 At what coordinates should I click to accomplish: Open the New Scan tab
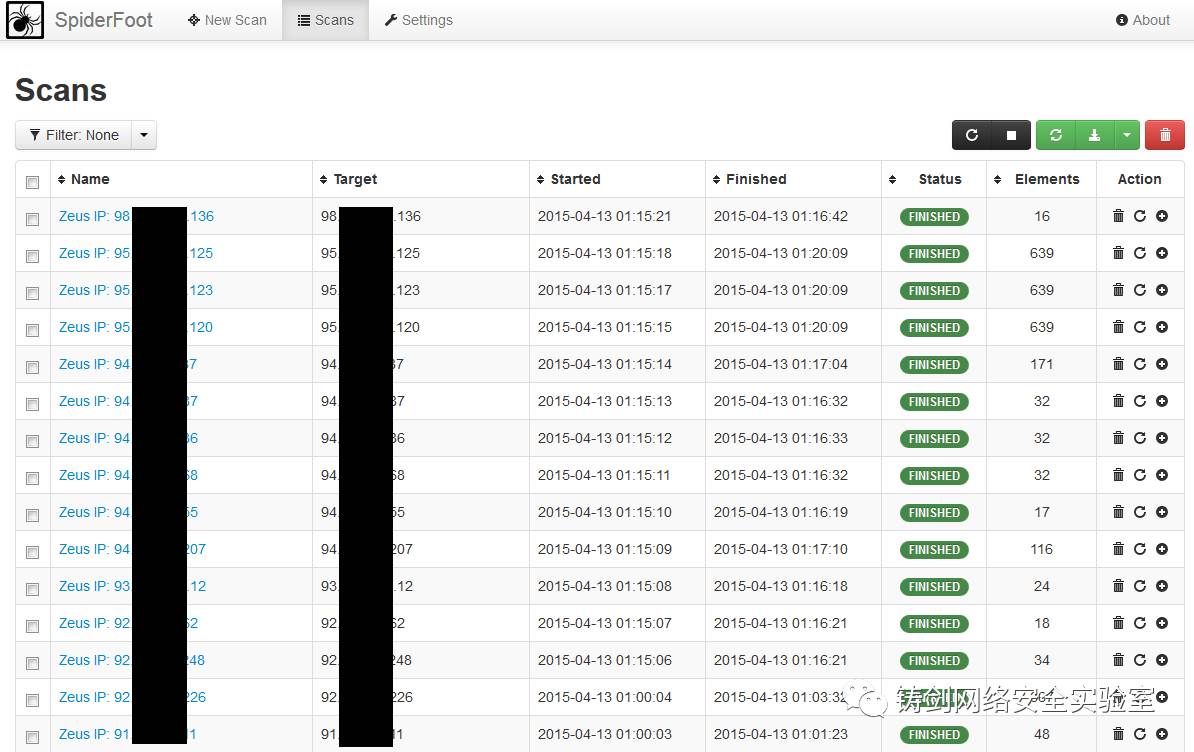(x=227, y=20)
